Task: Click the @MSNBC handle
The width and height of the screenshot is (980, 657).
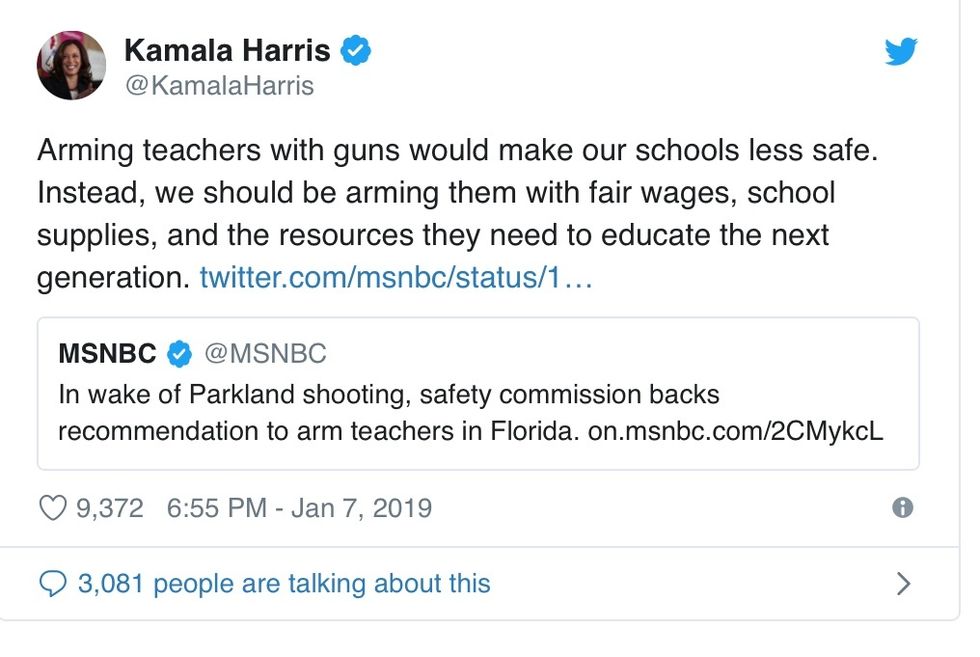Action: coord(265,353)
